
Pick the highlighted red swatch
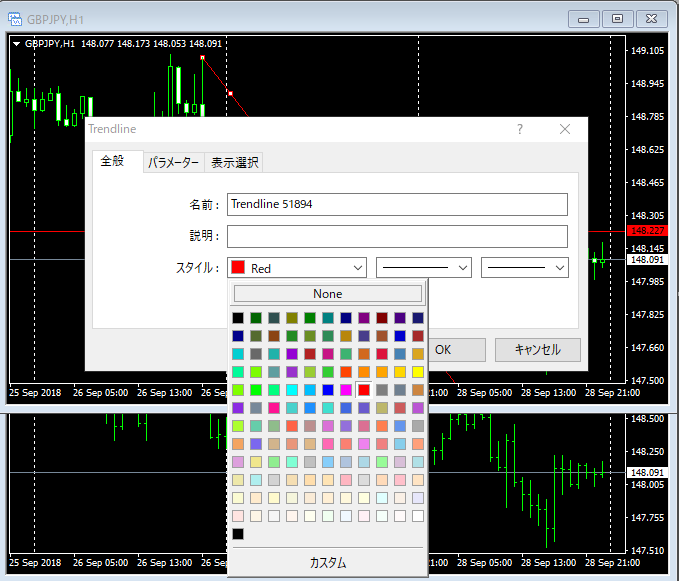coord(364,390)
